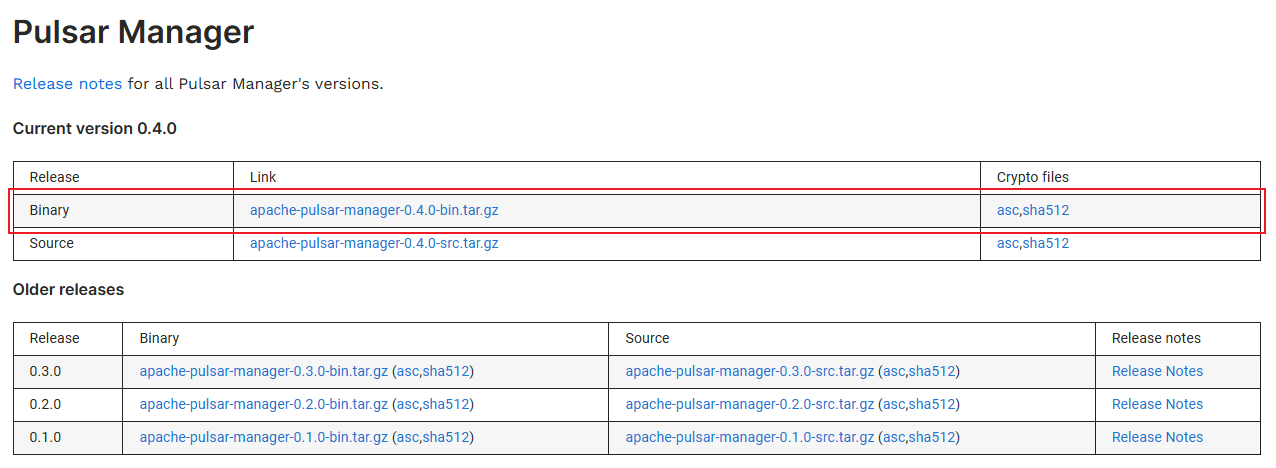
Task: Download apache-pulsar-manager-0.4.0-src.tar.gz
Action: (374, 243)
